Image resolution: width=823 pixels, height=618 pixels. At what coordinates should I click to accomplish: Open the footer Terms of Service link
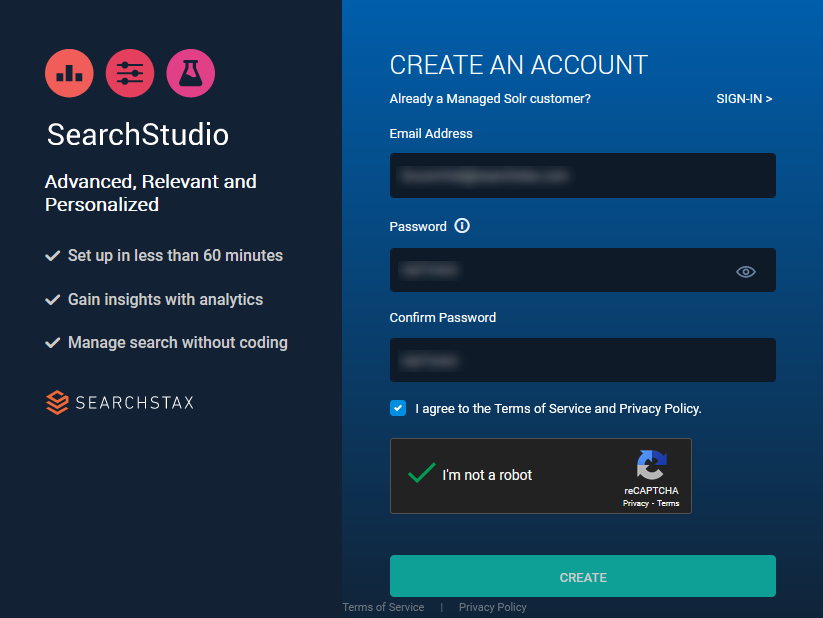point(383,607)
